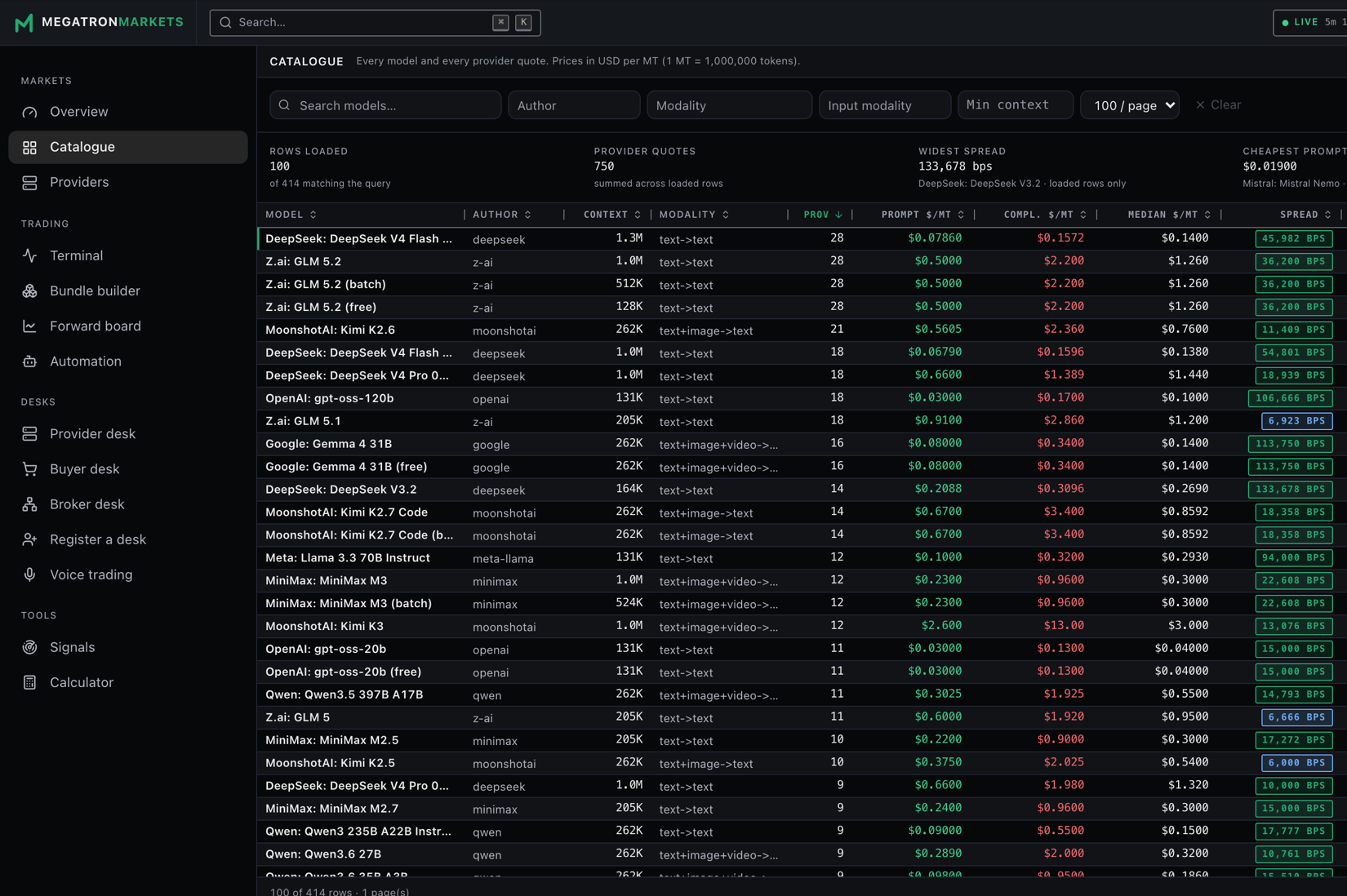
Task: Open the Qwen: Qwen3.6 27B row
Action: pos(802,854)
